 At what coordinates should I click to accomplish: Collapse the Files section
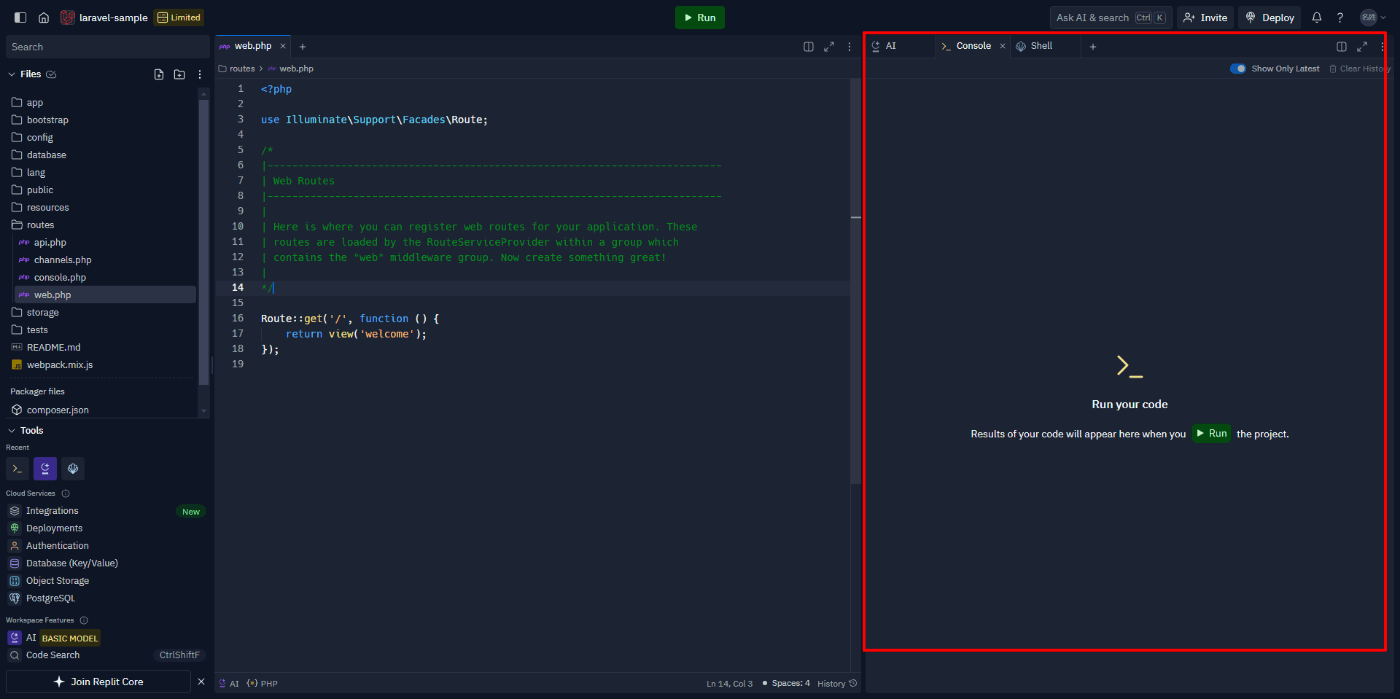(12, 74)
